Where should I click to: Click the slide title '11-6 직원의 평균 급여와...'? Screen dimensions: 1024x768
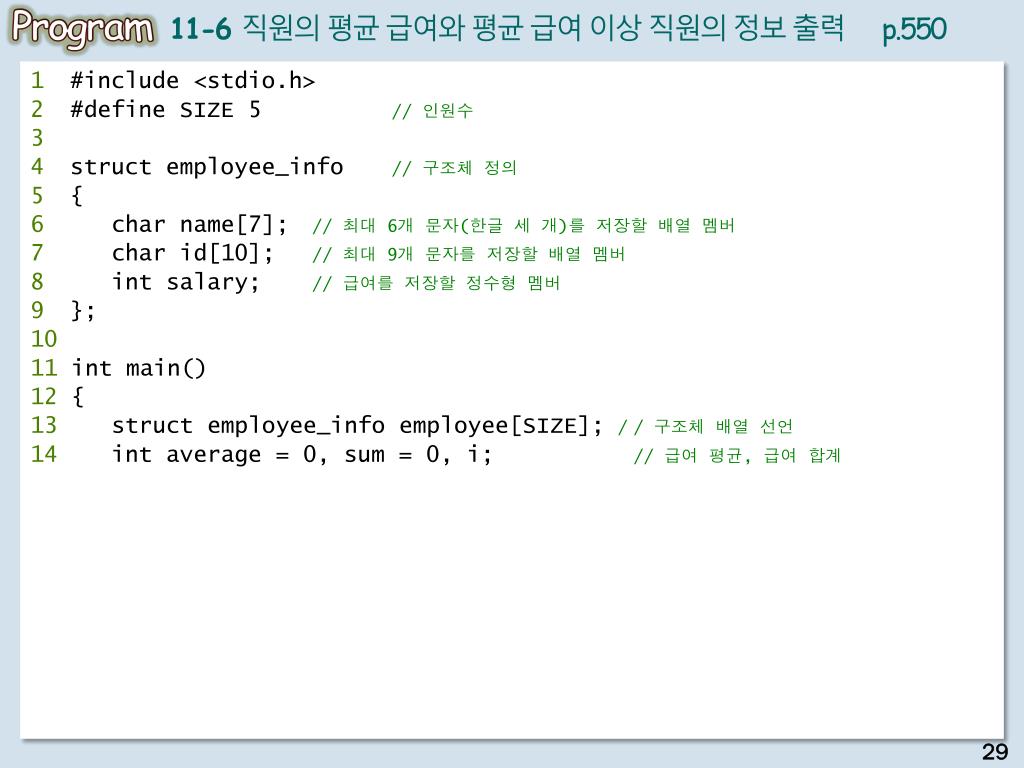(x=507, y=28)
